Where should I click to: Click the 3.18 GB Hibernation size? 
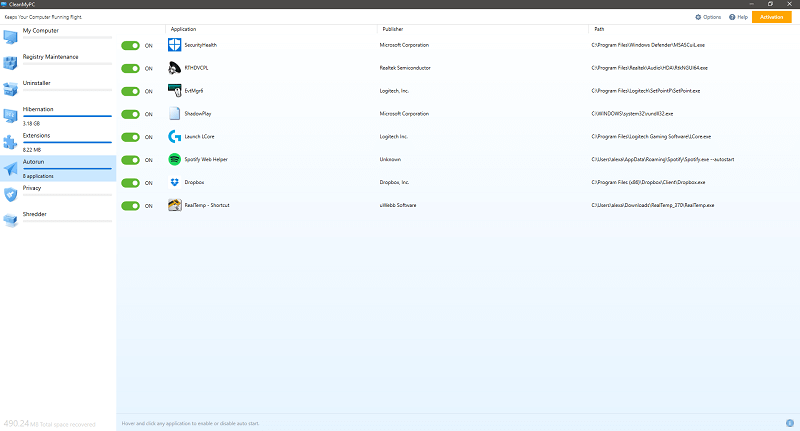31,123
